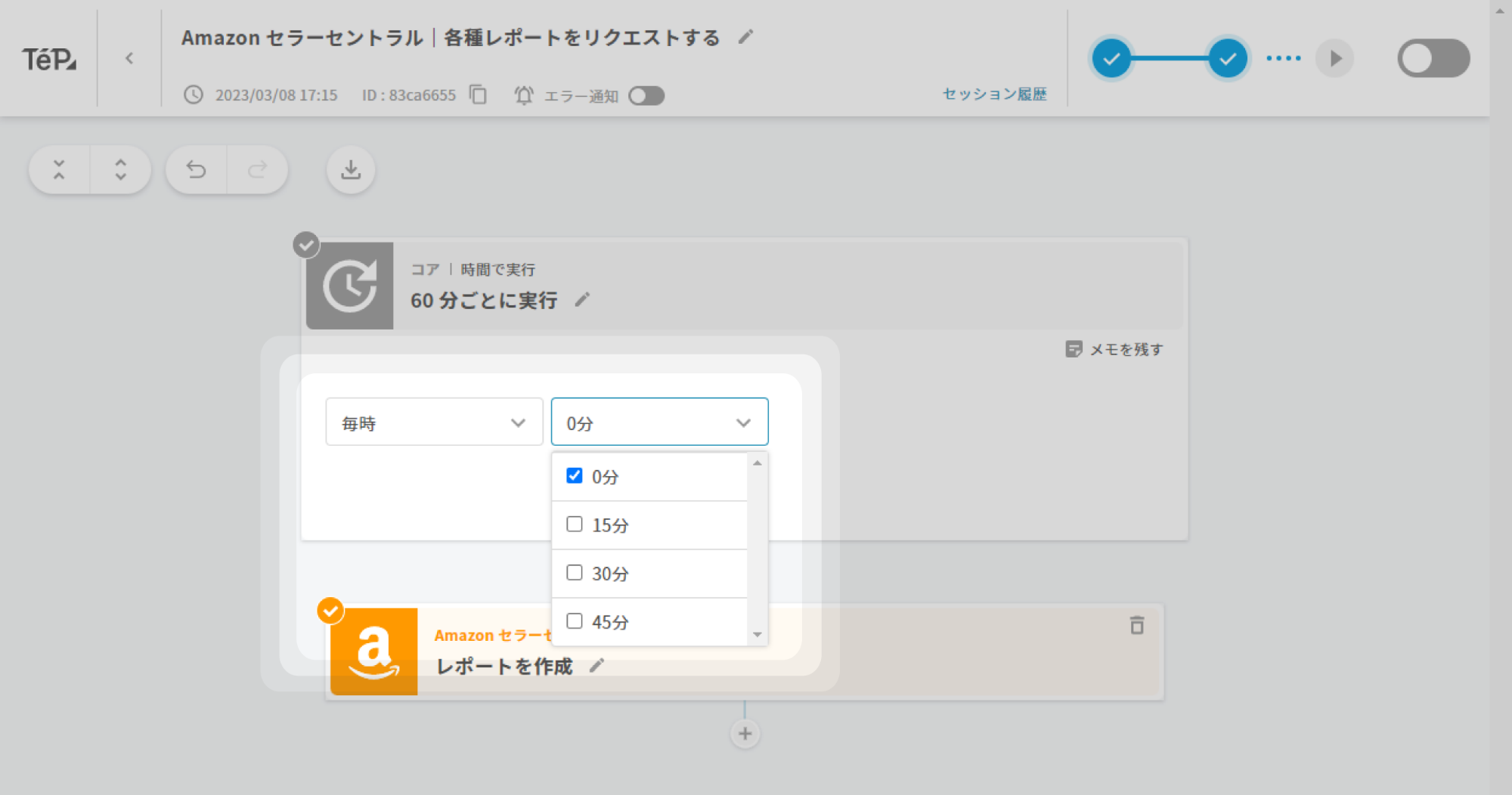Check the 15分 checkbox

click(x=575, y=524)
